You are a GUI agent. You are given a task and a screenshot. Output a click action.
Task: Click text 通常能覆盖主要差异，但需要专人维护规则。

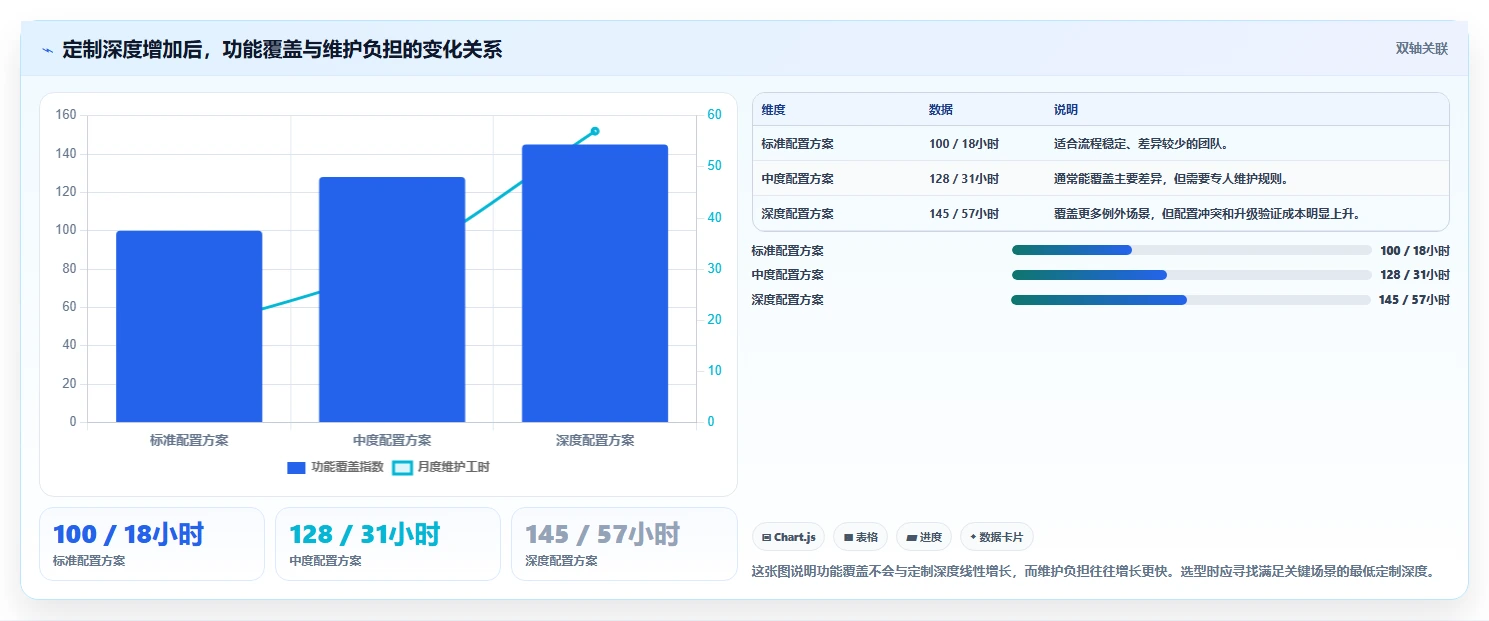pyautogui.click(x=1171, y=179)
